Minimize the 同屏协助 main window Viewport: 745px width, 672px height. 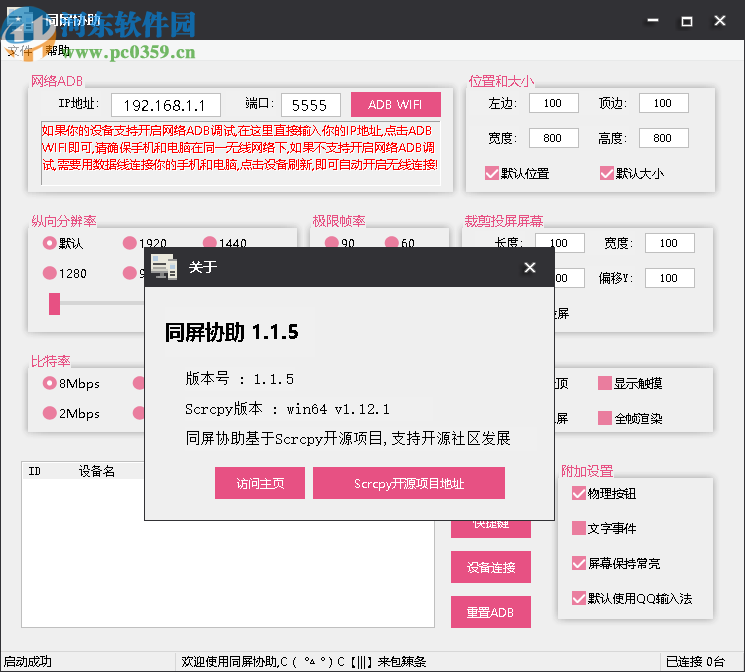coord(653,20)
